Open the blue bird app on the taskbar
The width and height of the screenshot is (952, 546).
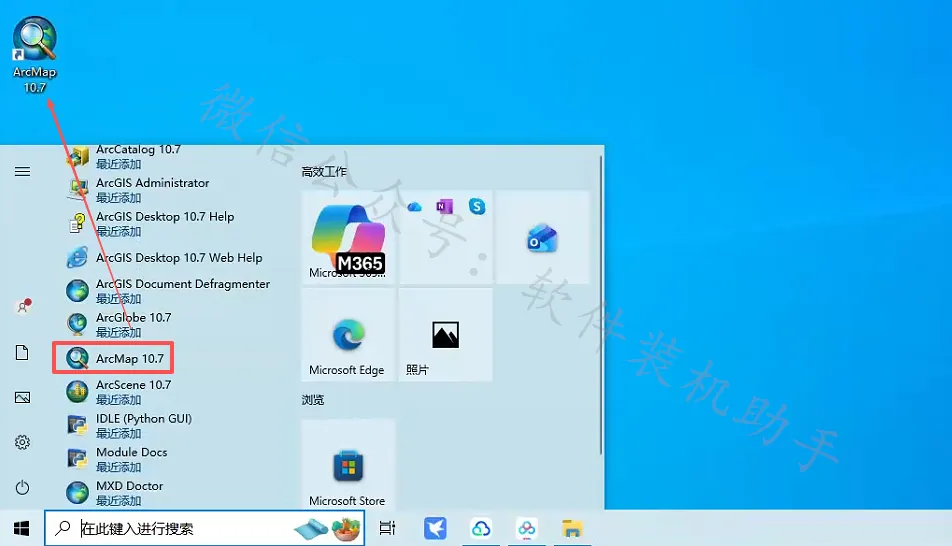[435, 528]
